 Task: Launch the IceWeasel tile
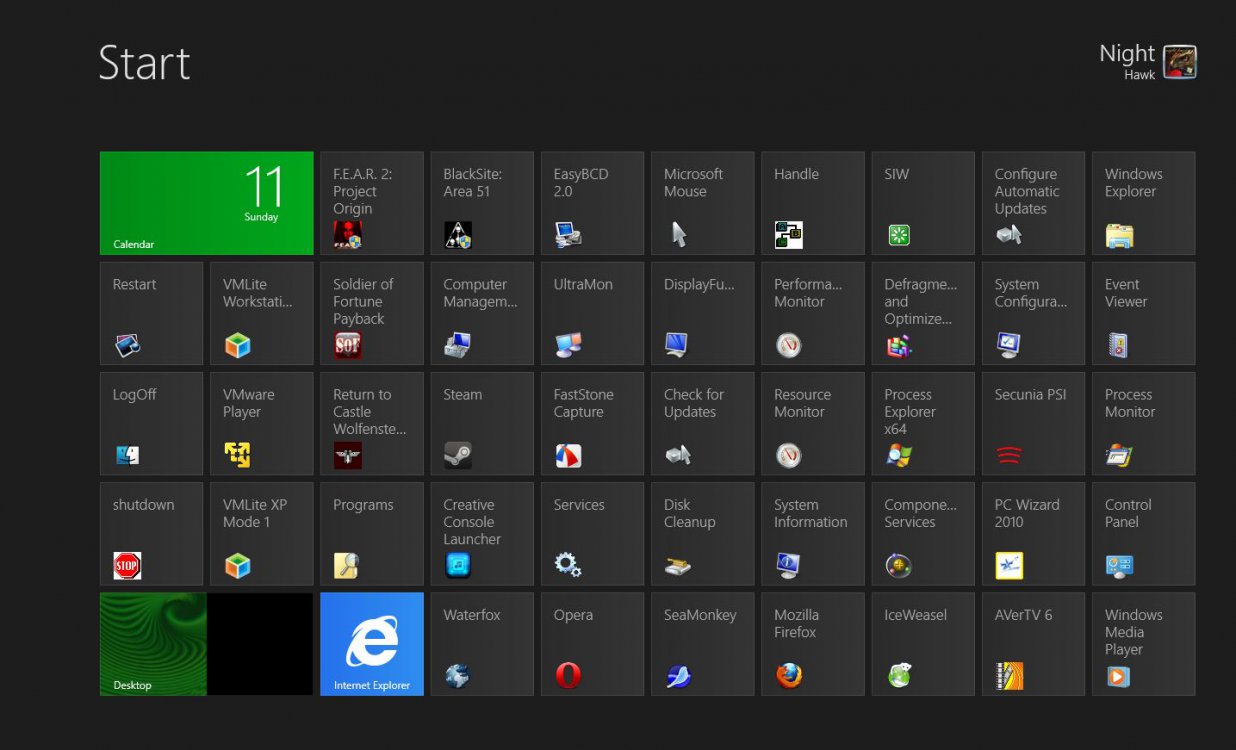(923, 644)
